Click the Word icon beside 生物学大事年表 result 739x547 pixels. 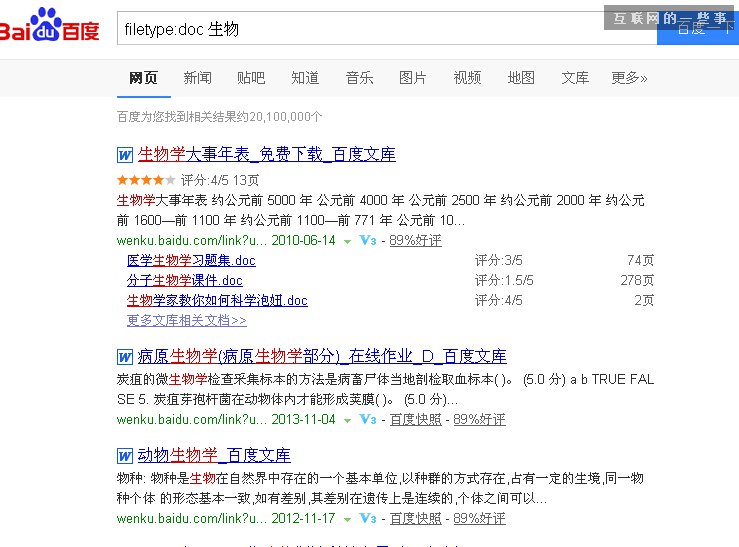(x=125, y=155)
